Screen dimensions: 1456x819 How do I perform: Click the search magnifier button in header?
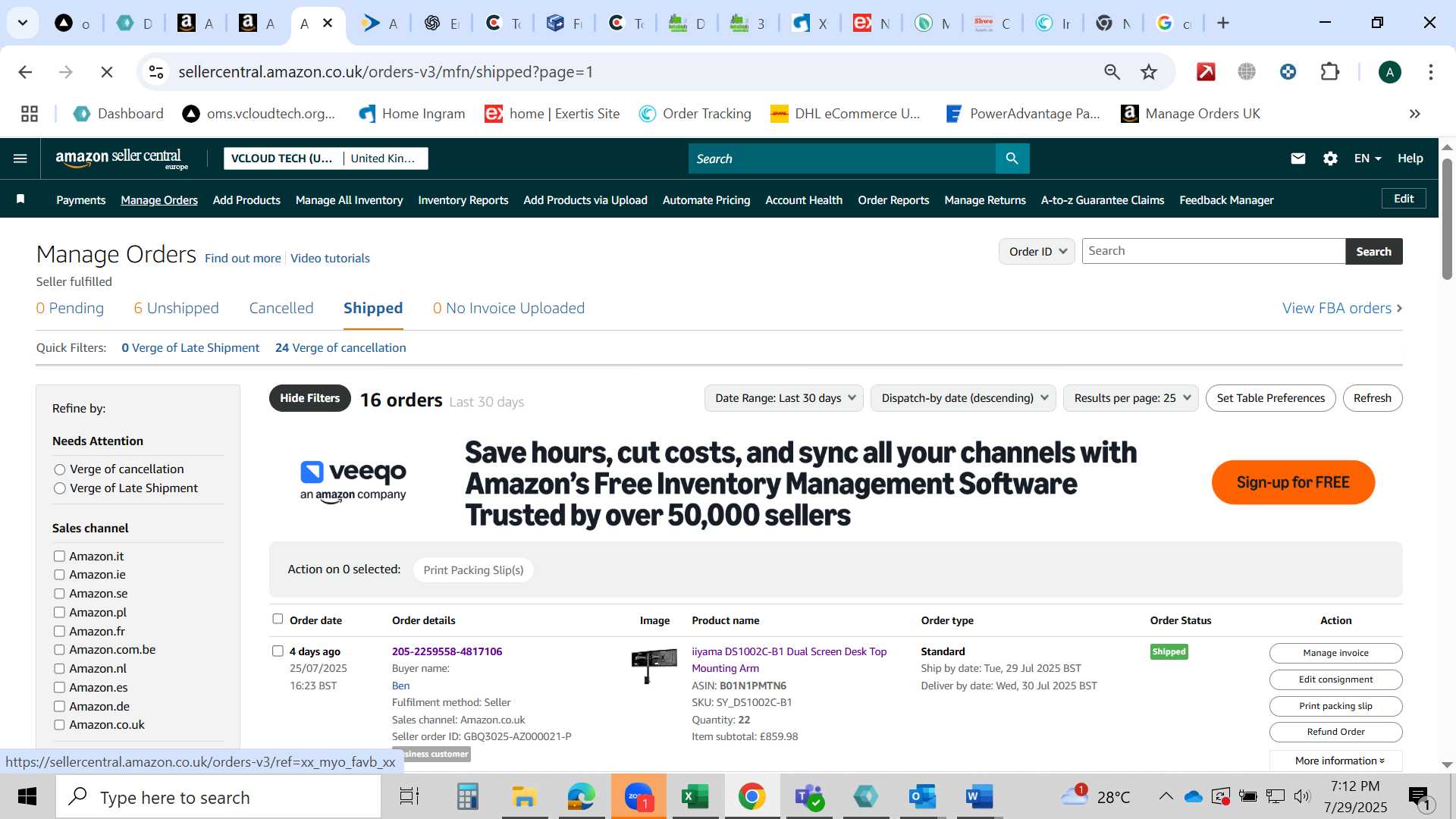(1012, 158)
